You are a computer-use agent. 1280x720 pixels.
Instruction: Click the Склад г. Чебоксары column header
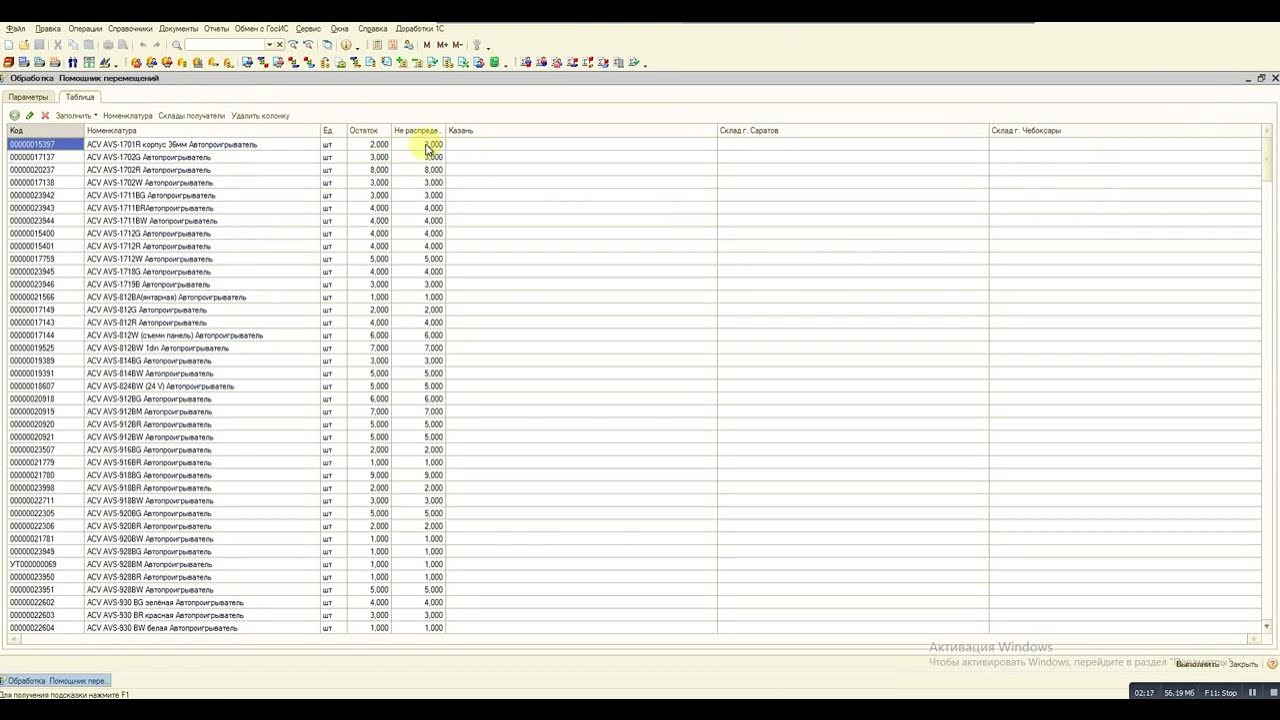pyautogui.click(x=1126, y=130)
